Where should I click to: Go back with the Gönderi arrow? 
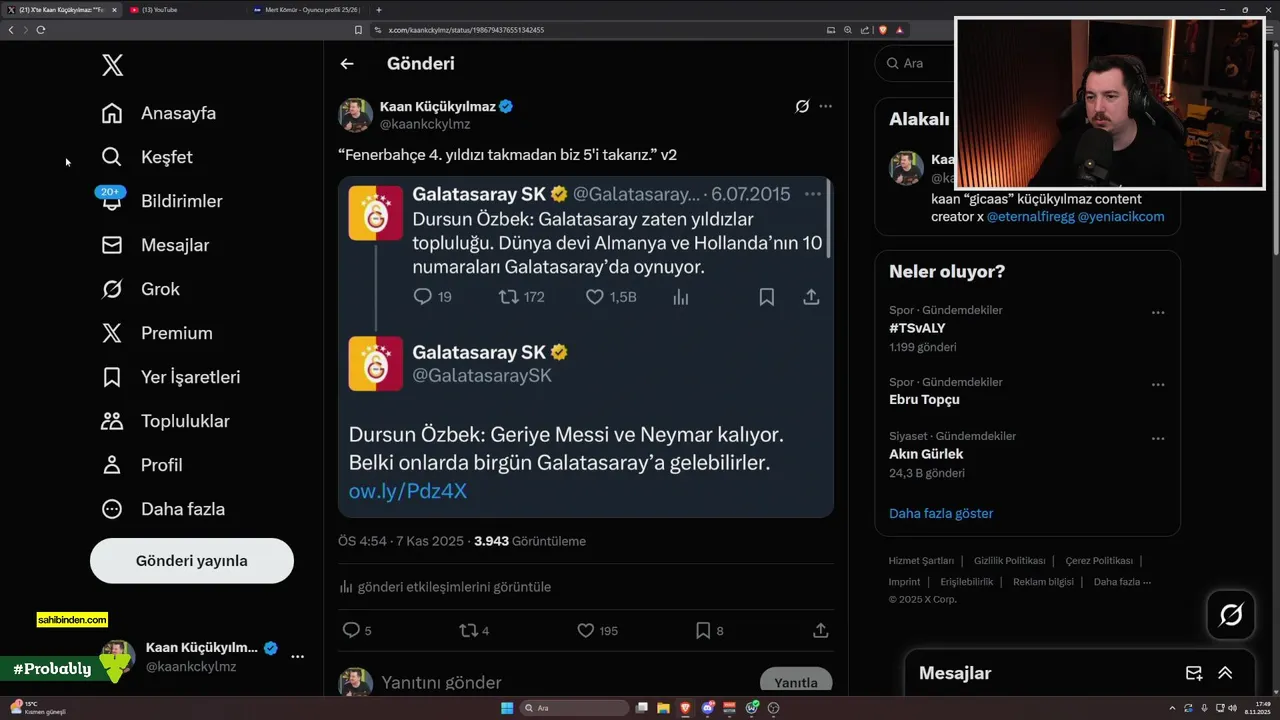[347, 64]
